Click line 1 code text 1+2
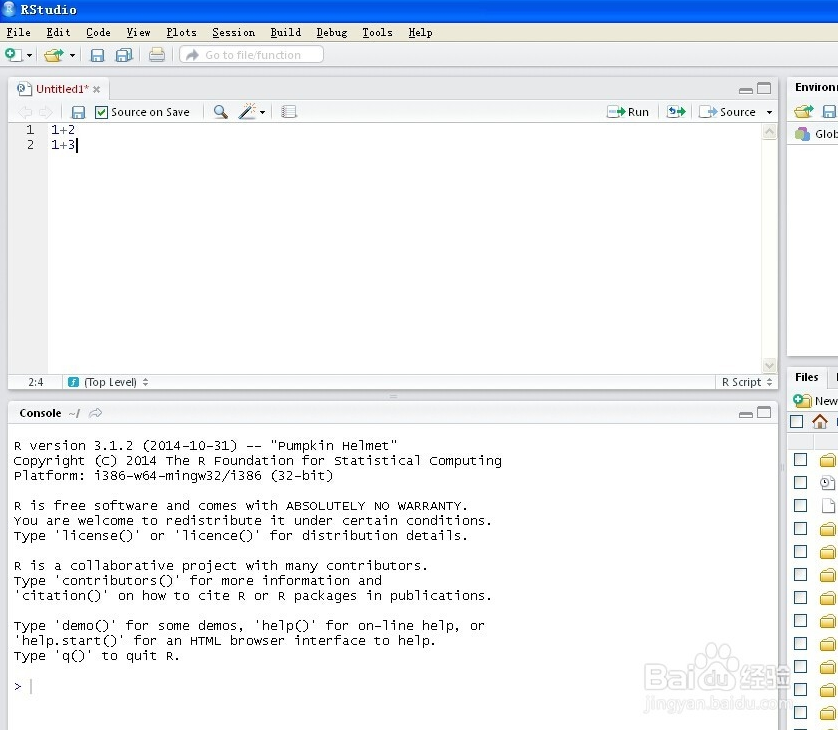 point(63,129)
